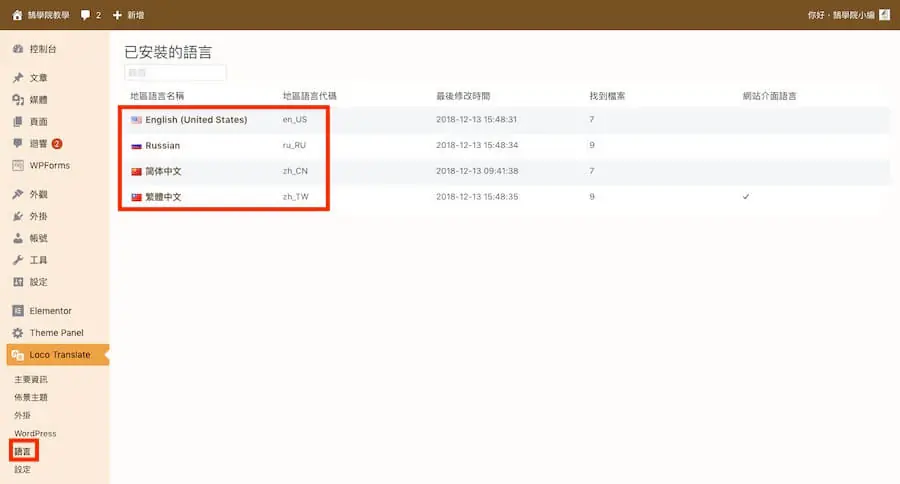Click the media icon for 媒體
The width and height of the screenshot is (900, 484).
pos(18,99)
